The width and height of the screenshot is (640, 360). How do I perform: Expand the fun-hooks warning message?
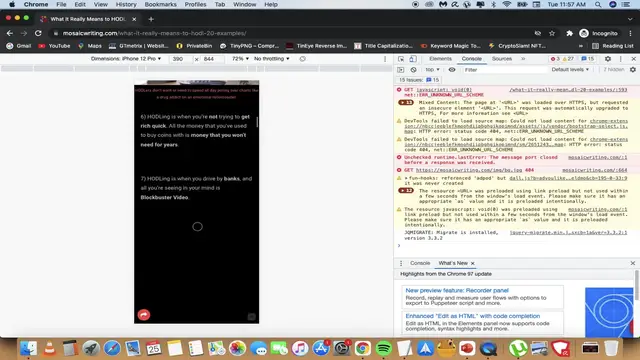(x=406, y=178)
